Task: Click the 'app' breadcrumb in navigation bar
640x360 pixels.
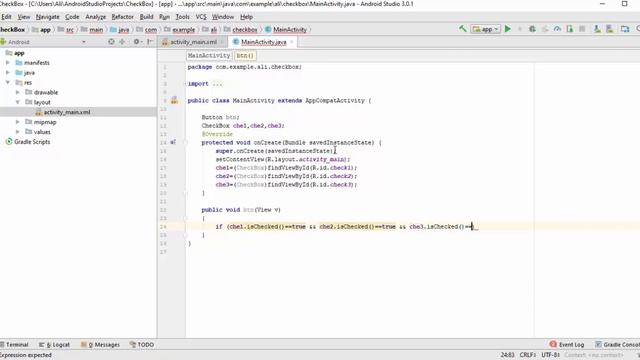Action: [x=45, y=29]
